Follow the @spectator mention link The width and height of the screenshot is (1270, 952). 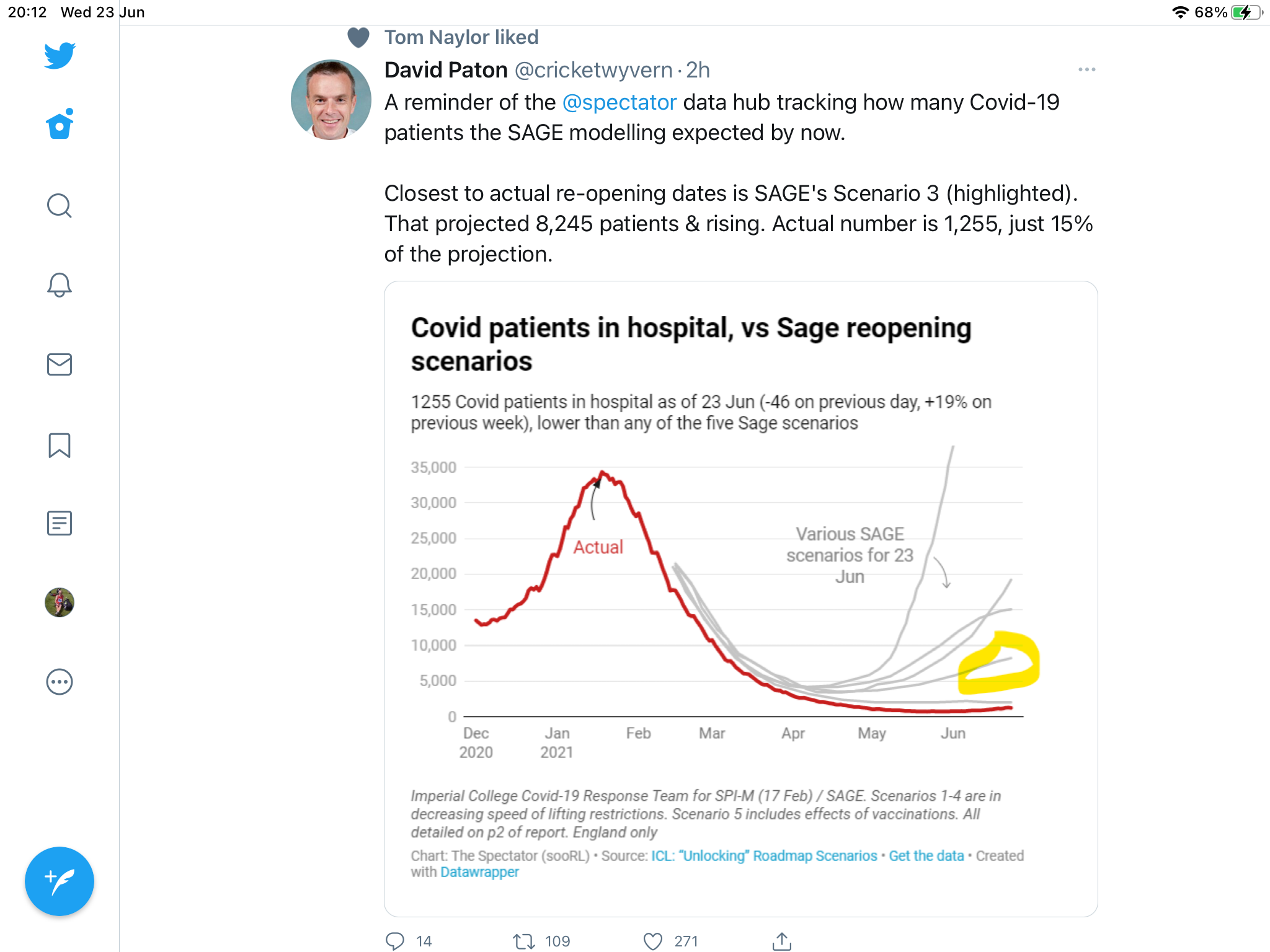619,102
